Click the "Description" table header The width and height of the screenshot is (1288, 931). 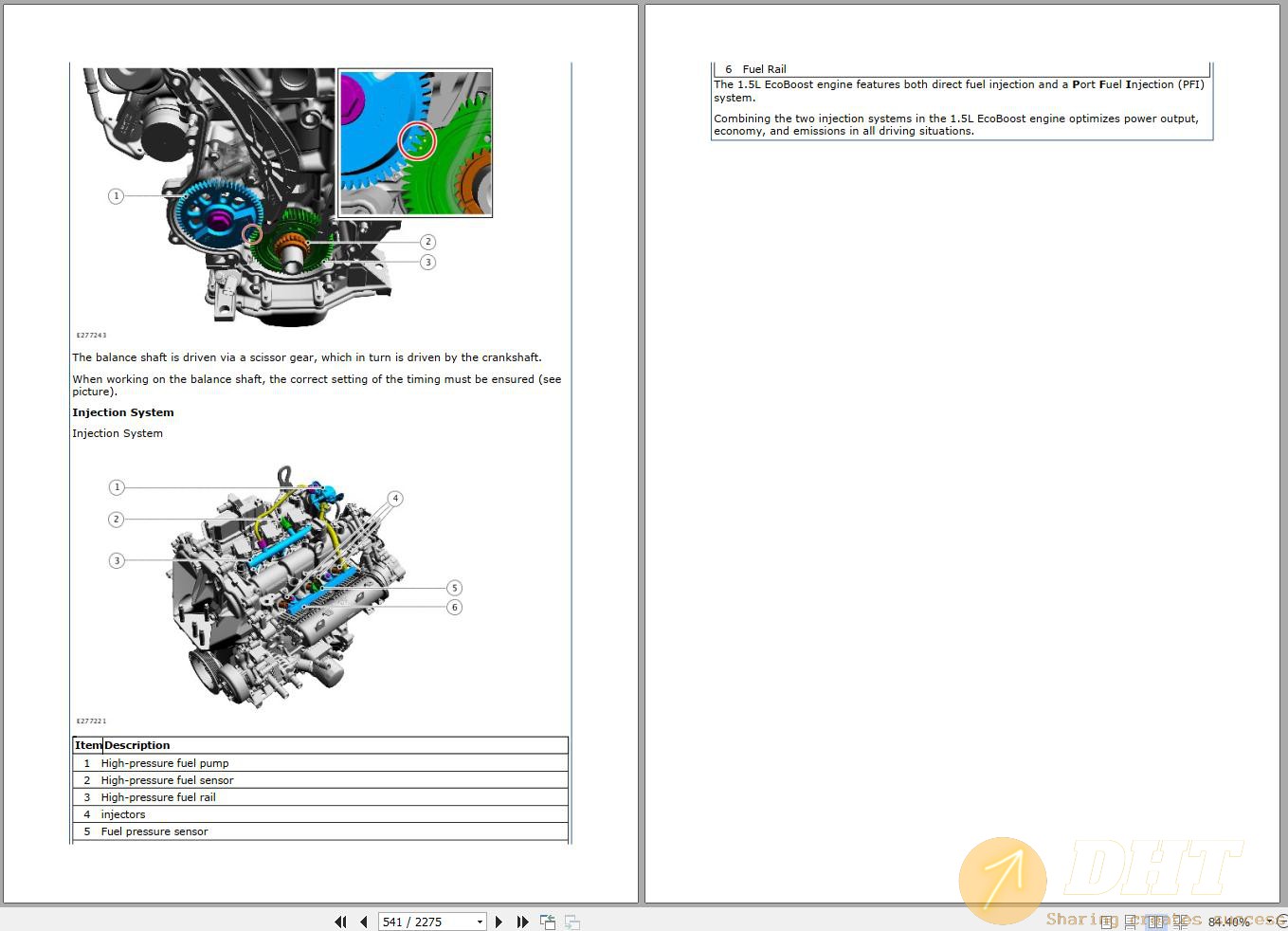click(x=137, y=745)
